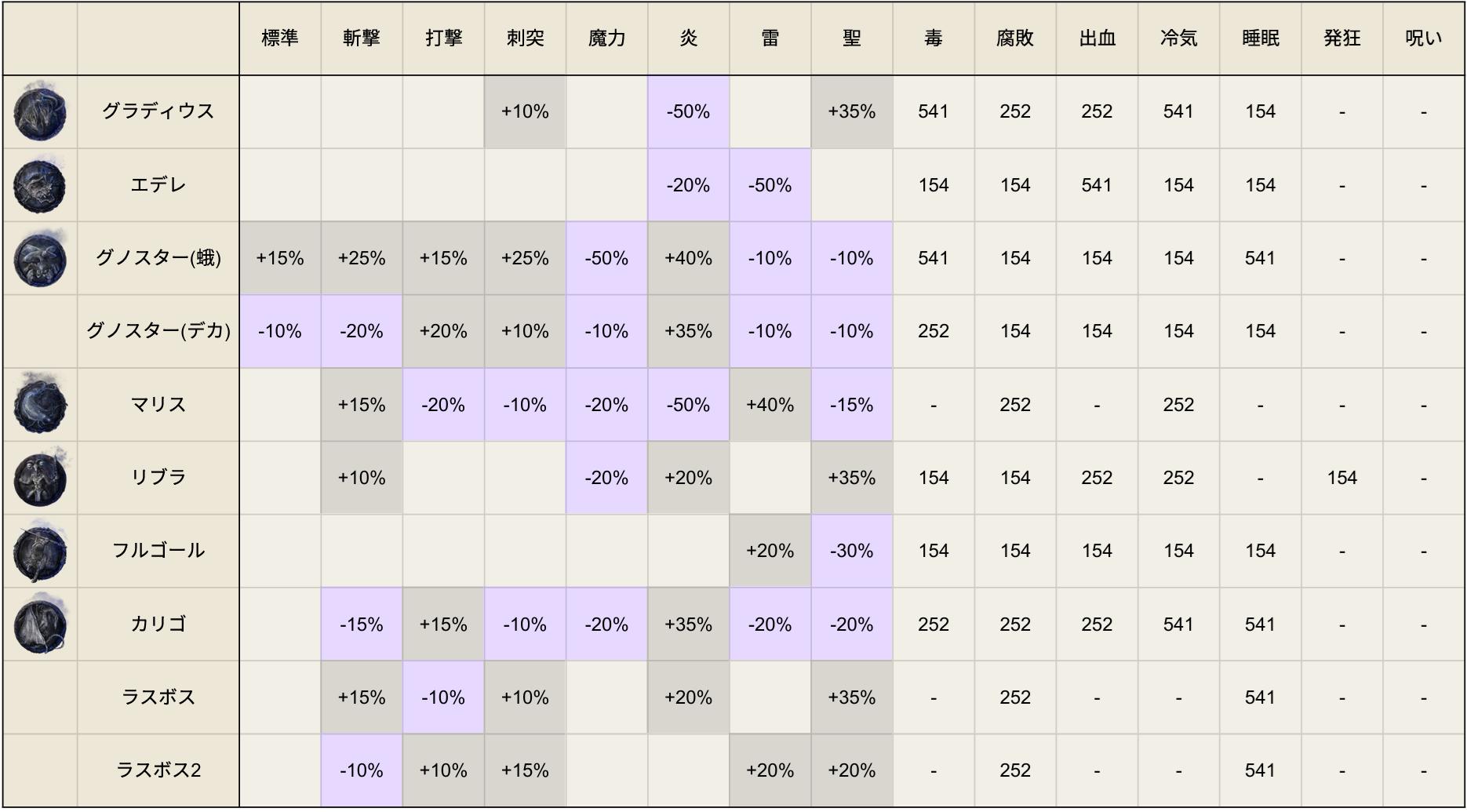
Task: Click the マリス boss icon
Action: coord(40,405)
